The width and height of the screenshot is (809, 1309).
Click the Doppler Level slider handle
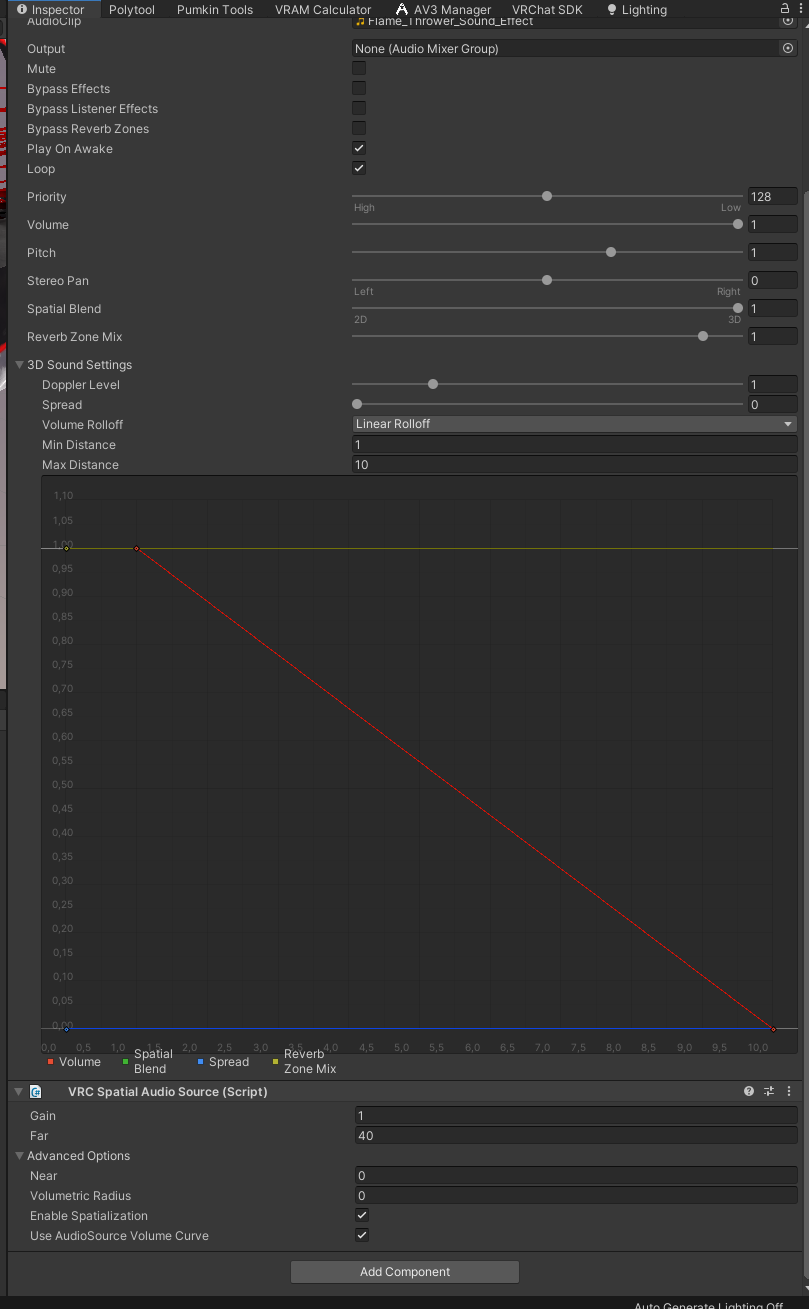point(433,384)
